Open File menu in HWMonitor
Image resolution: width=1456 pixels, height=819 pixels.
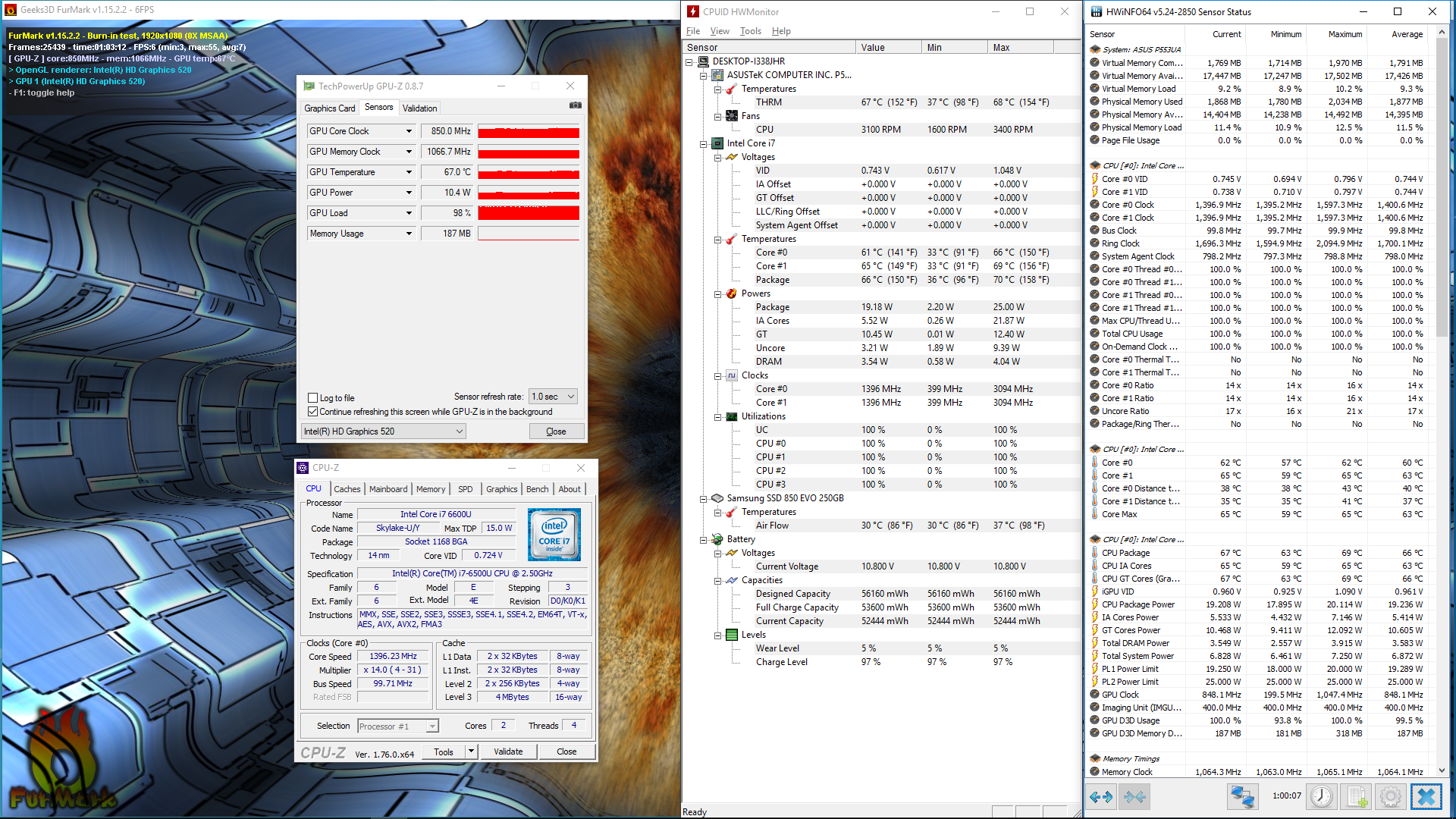(x=693, y=31)
